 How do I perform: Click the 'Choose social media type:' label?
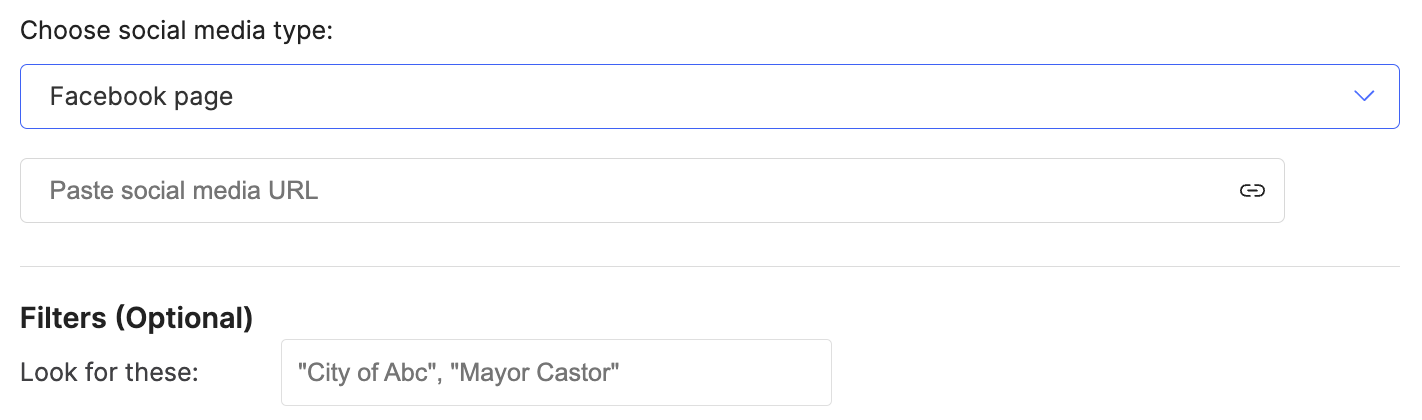176,30
